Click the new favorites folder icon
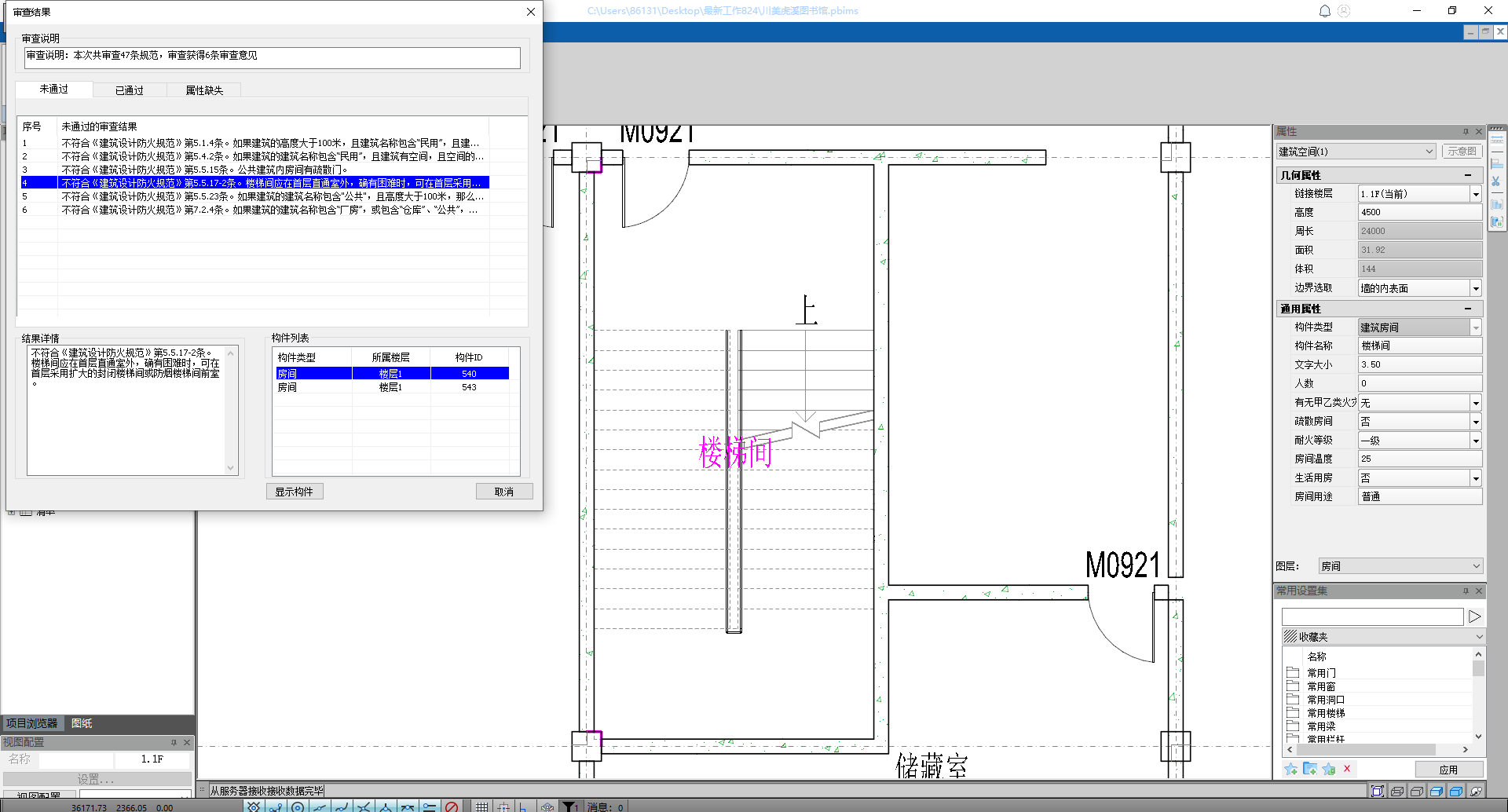Image resolution: width=1508 pixels, height=812 pixels. (x=1309, y=770)
